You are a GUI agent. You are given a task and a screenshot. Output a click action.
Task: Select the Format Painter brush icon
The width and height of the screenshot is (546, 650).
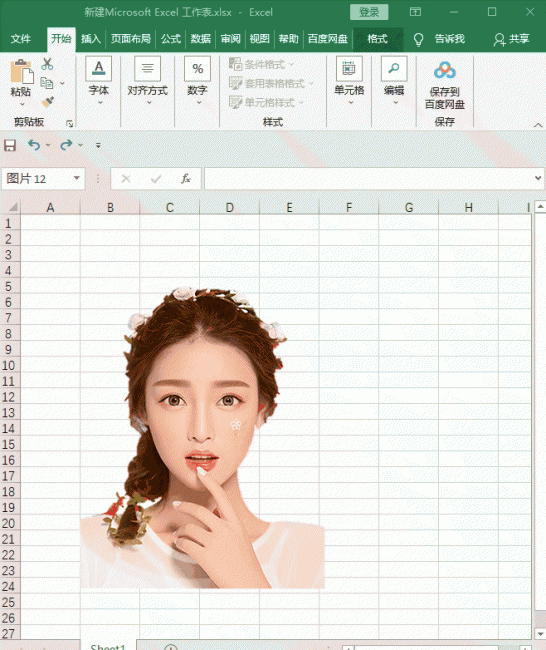[x=47, y=102]
